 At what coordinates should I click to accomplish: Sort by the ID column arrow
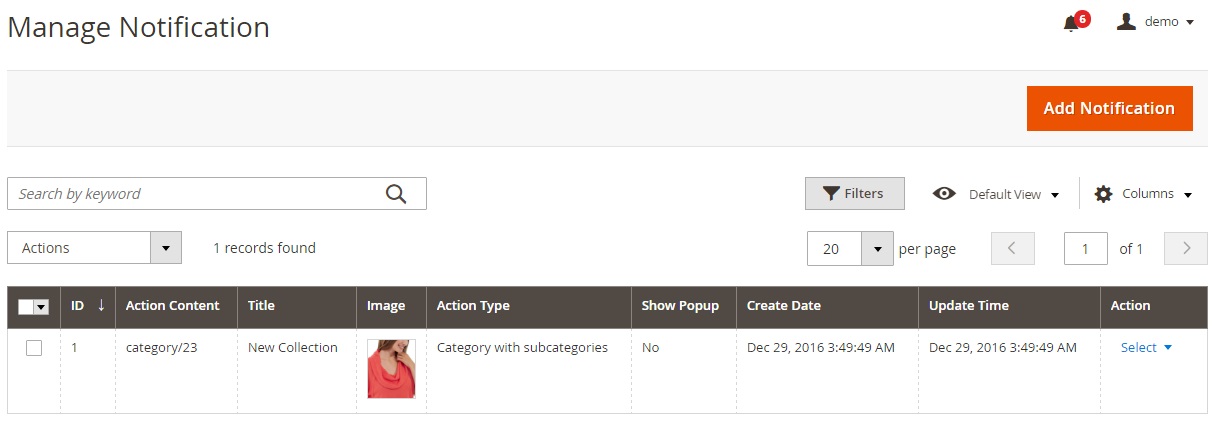click(x=101, y=306)
